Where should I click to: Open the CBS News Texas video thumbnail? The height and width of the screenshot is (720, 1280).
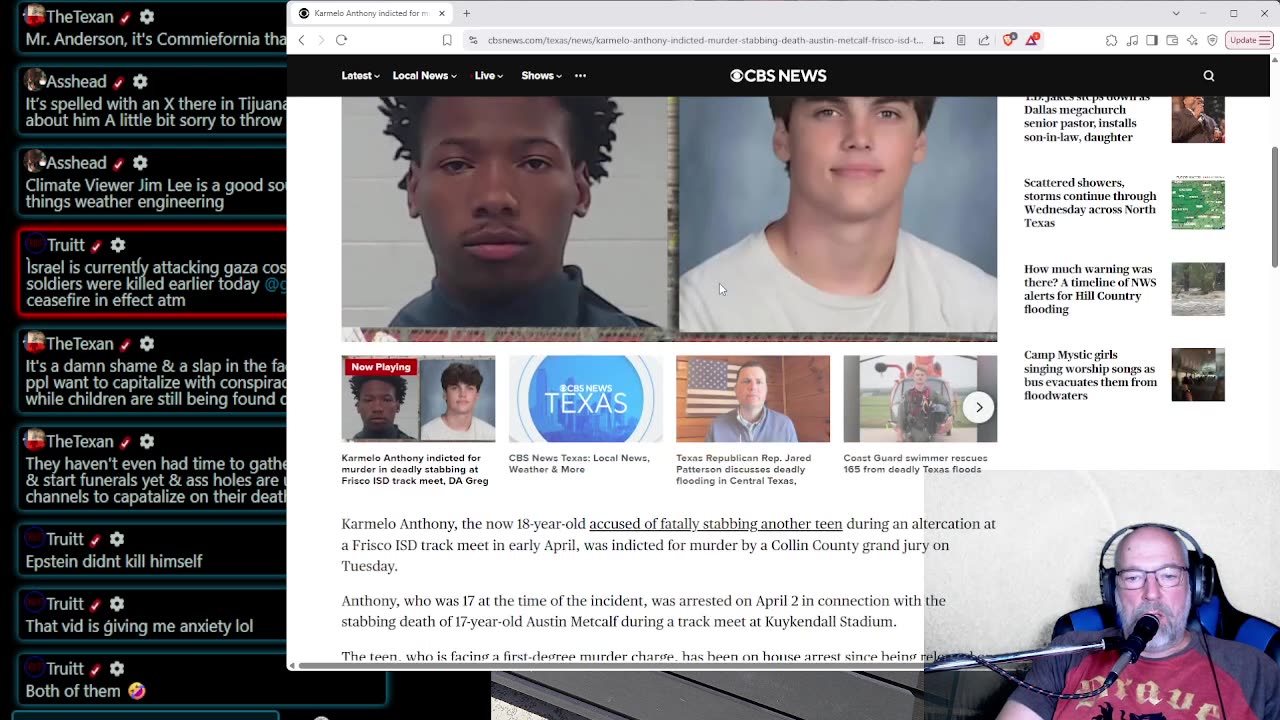coord(585,399)
